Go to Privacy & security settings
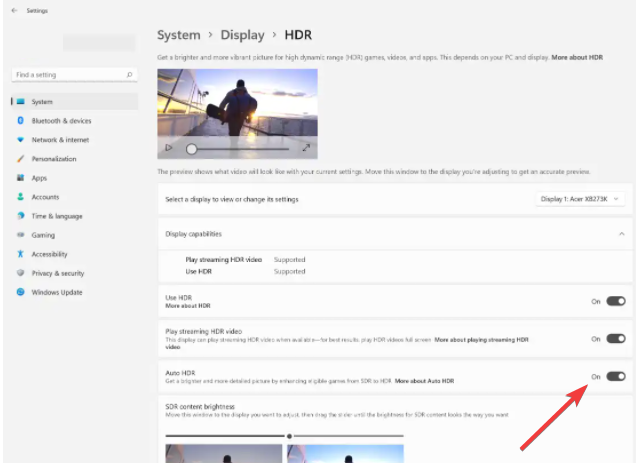 click(x=57, y=273)
